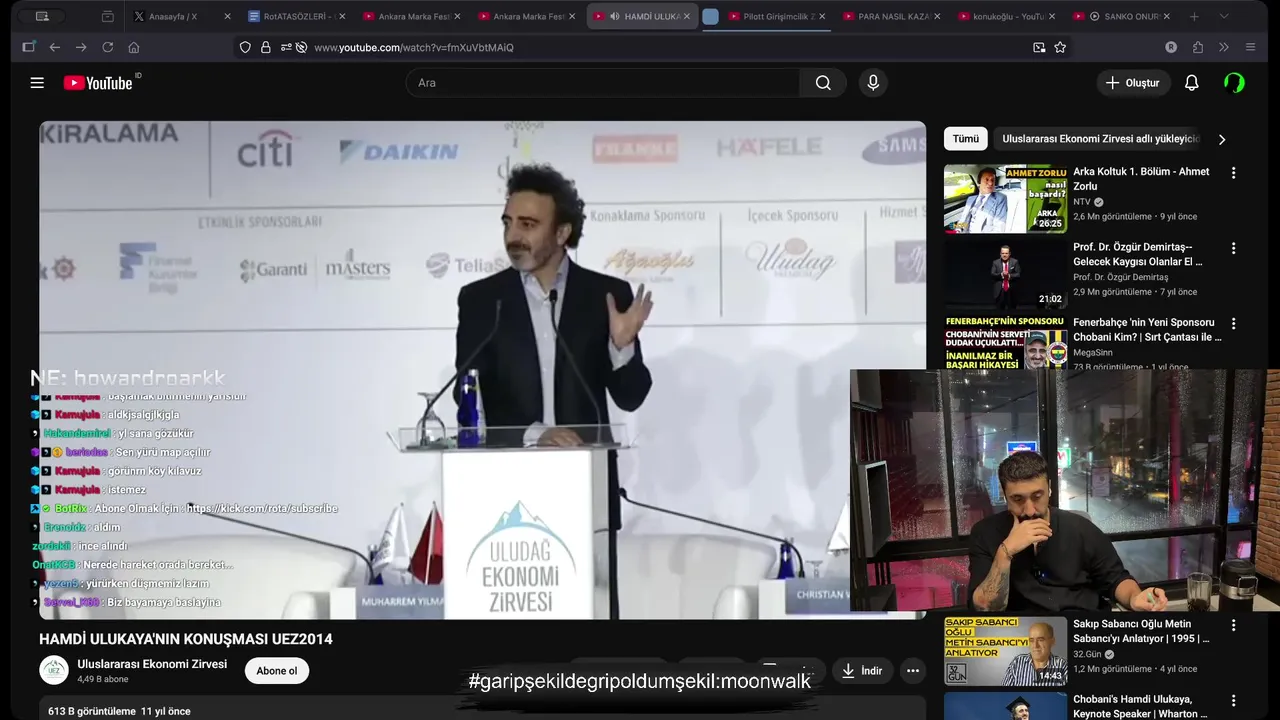Reload the current page
The width and height of the screenshot is (1280, 720).
(x=107, y=47)
